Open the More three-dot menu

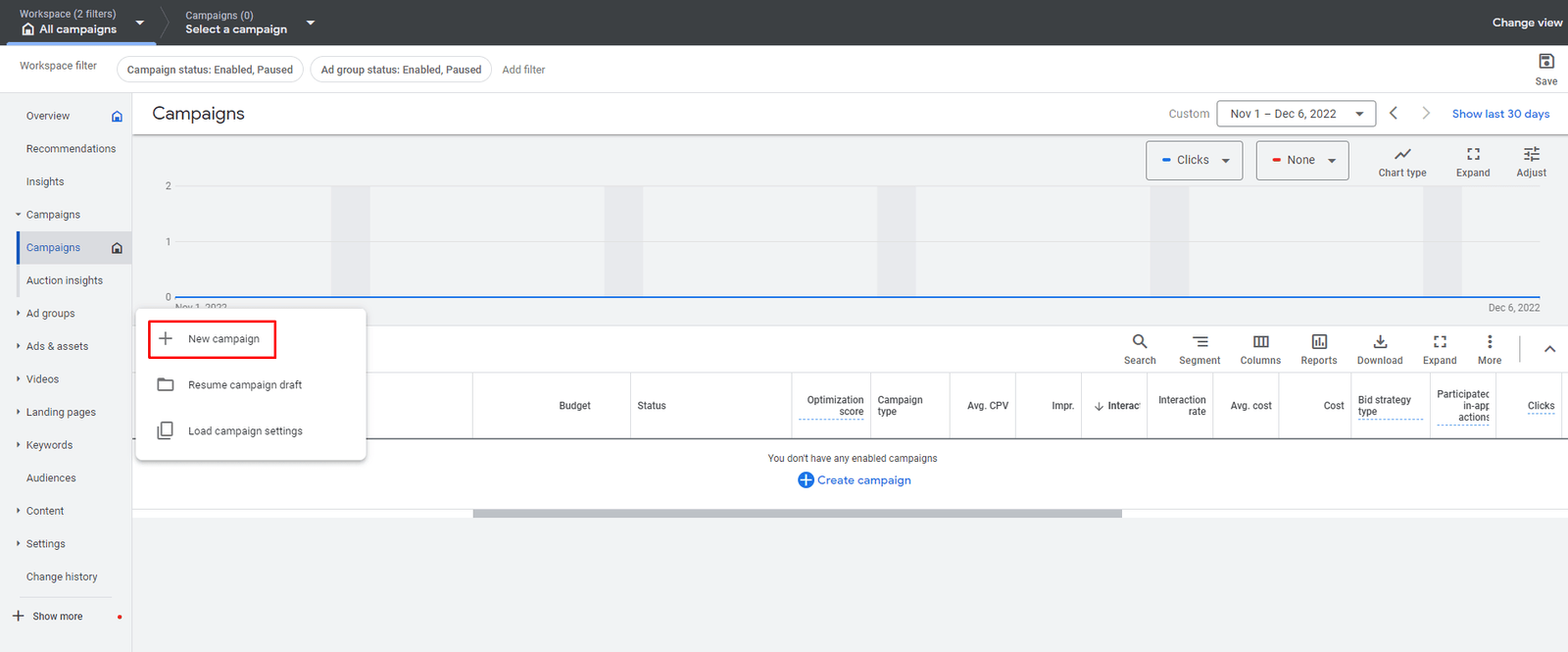(x=1490, y=341)
